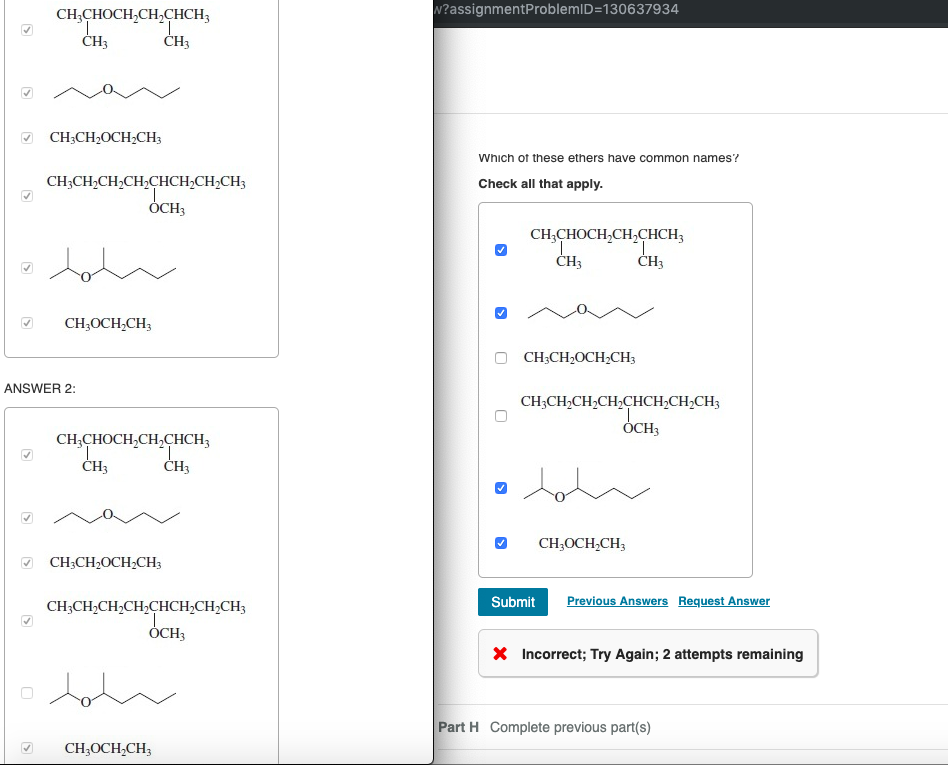Uncheck the dimethyl-branched ether first option

pos(500,250)
